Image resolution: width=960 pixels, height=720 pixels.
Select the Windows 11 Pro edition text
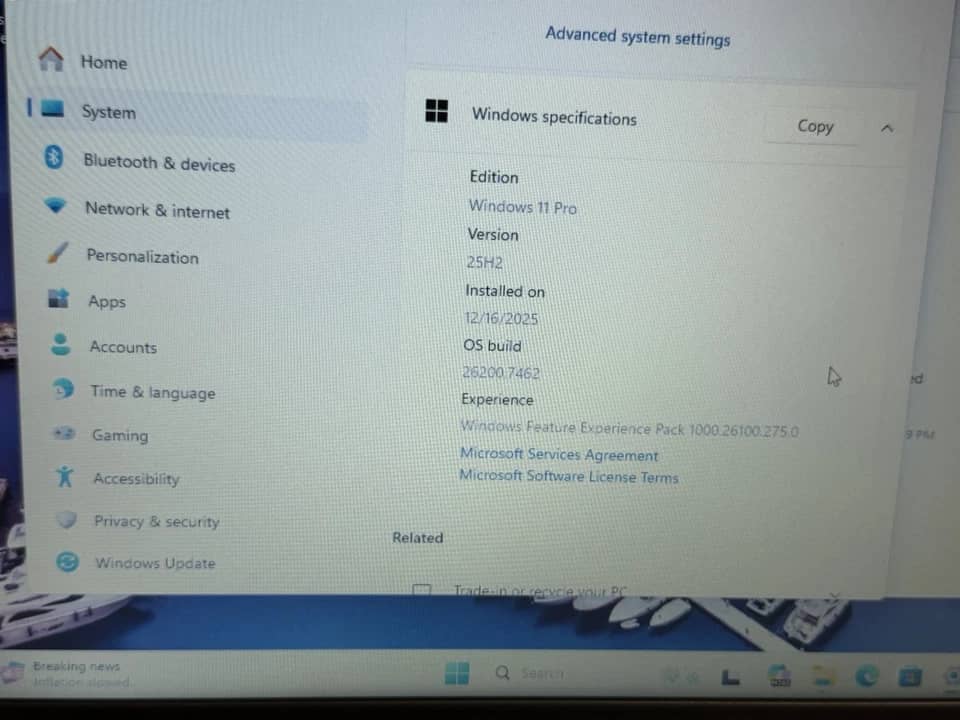tap(523, 207)
